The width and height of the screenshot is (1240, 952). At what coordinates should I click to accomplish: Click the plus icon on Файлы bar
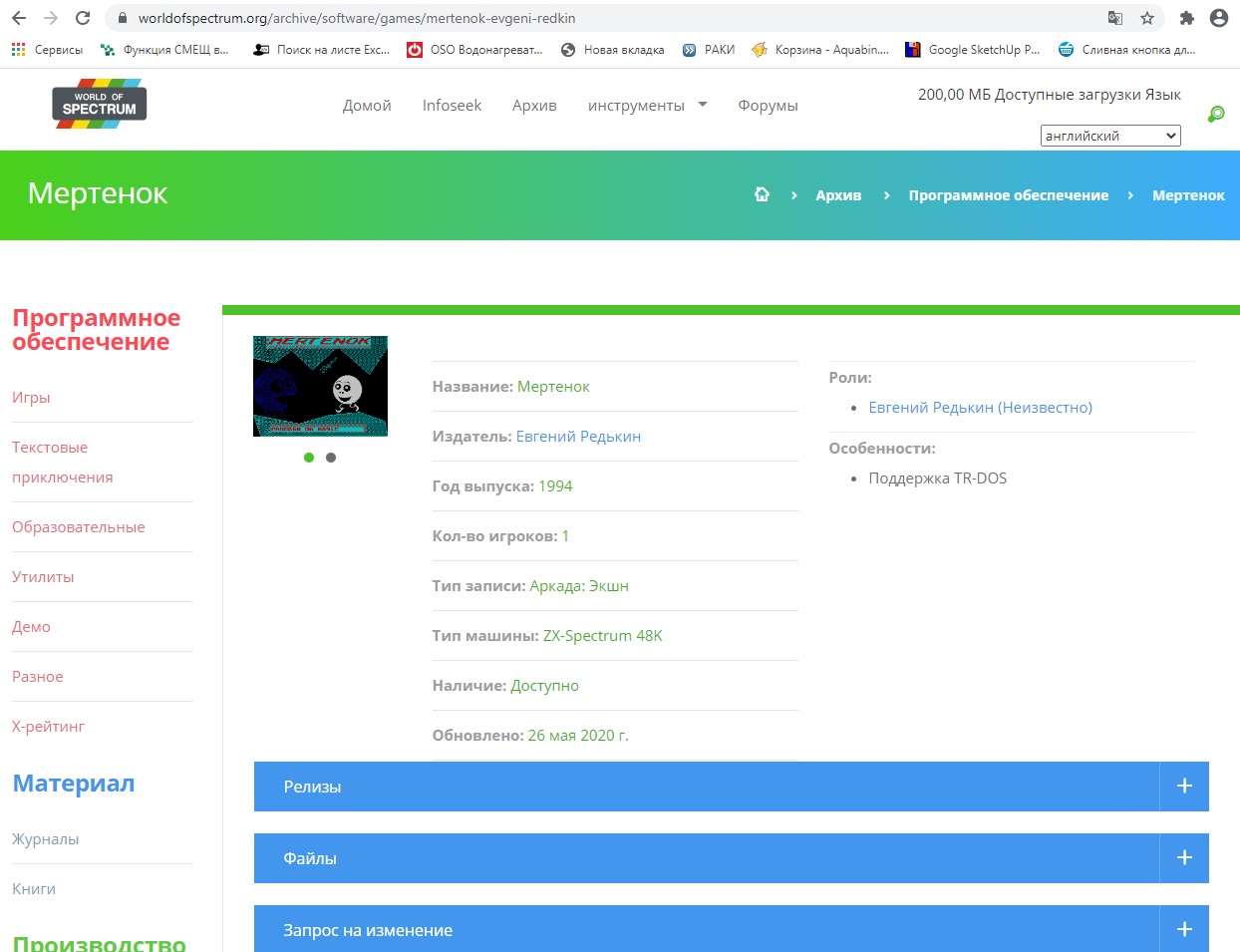coord(1184,858)
